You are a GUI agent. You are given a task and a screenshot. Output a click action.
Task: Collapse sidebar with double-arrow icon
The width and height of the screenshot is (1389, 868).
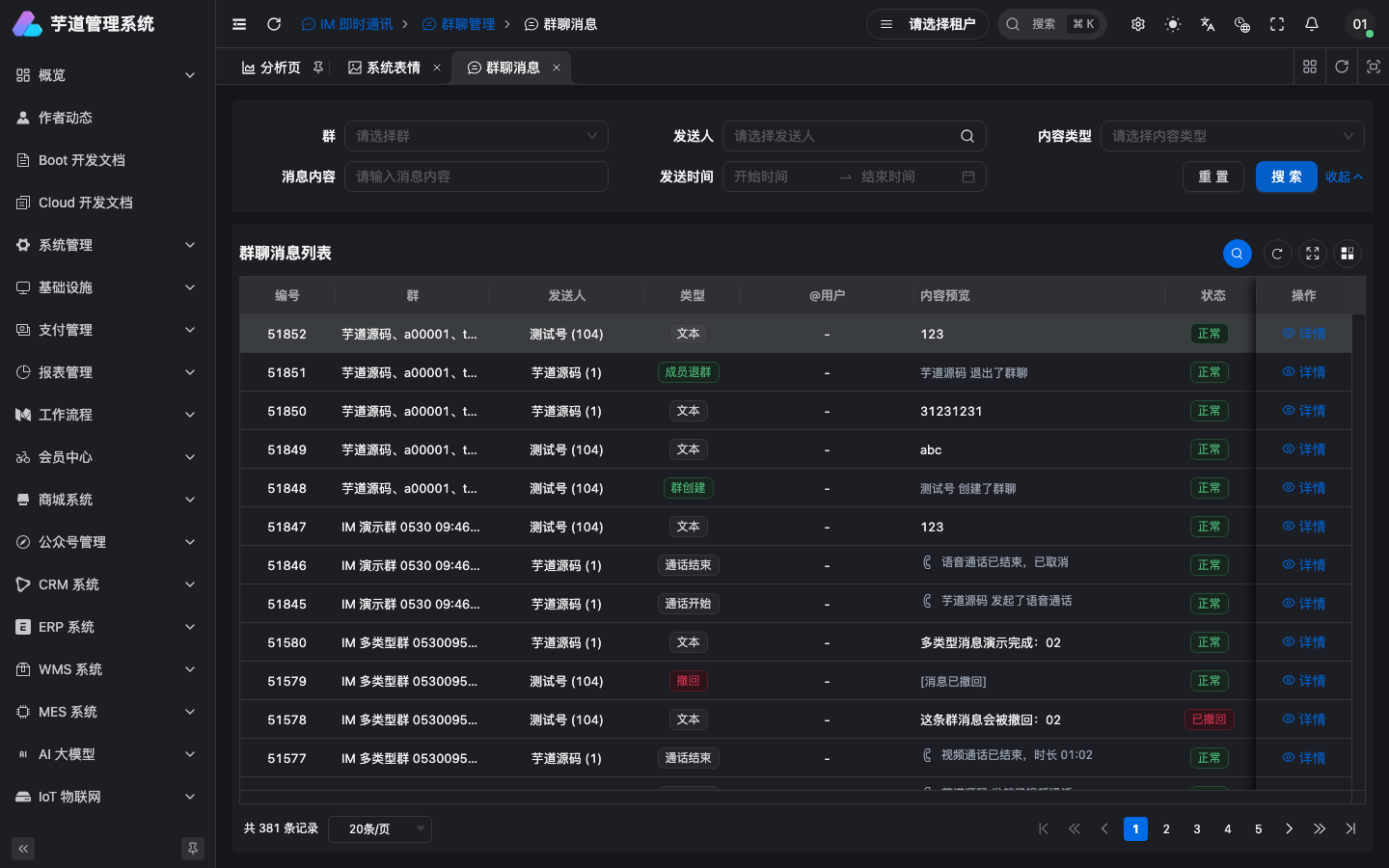pos(23,849)
